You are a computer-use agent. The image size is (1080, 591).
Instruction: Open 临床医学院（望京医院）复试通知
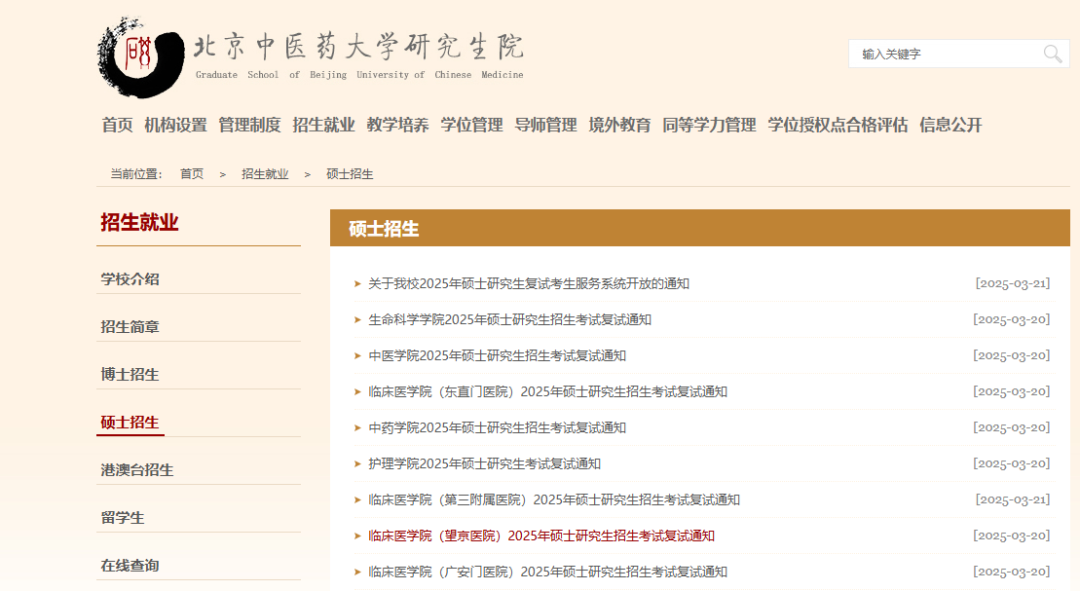[541, 536]
